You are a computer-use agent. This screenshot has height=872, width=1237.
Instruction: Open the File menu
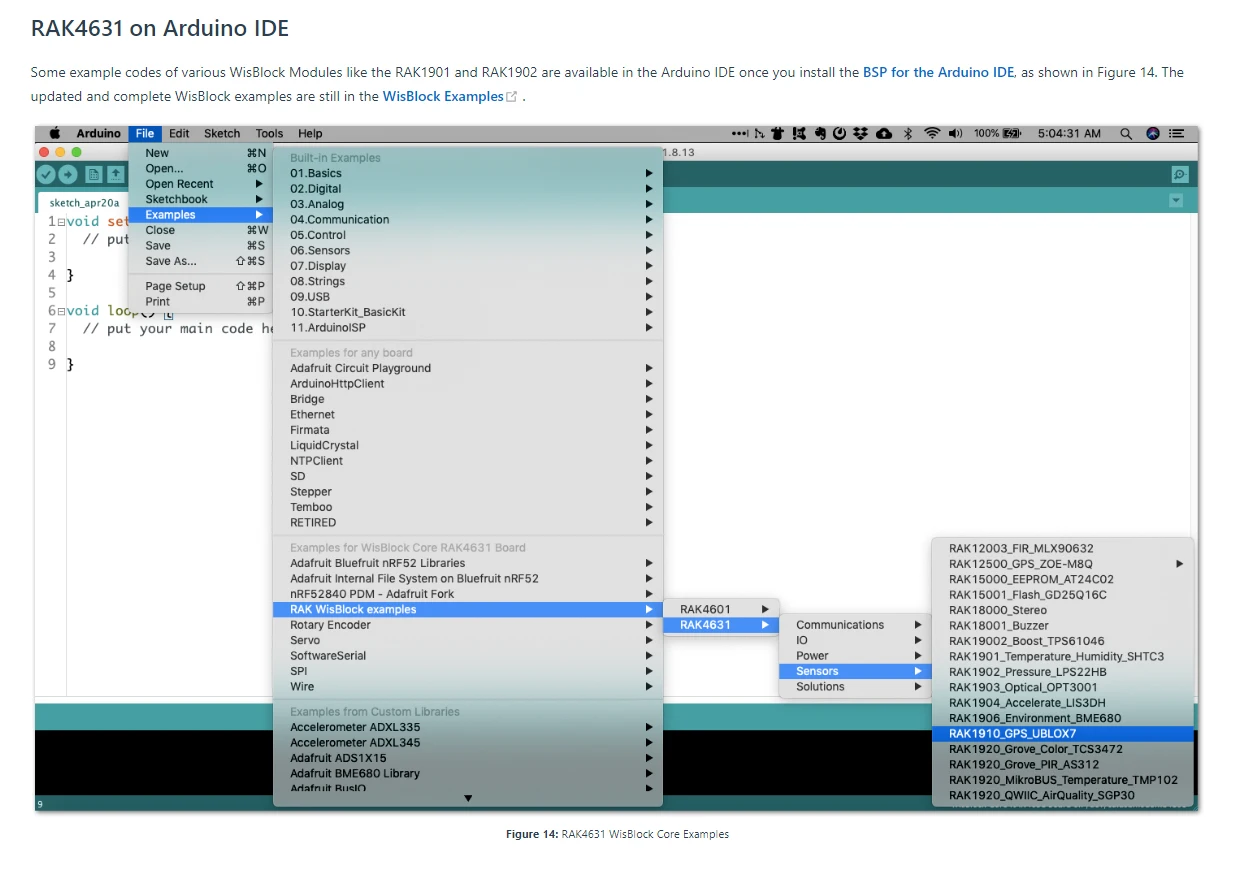145,133
